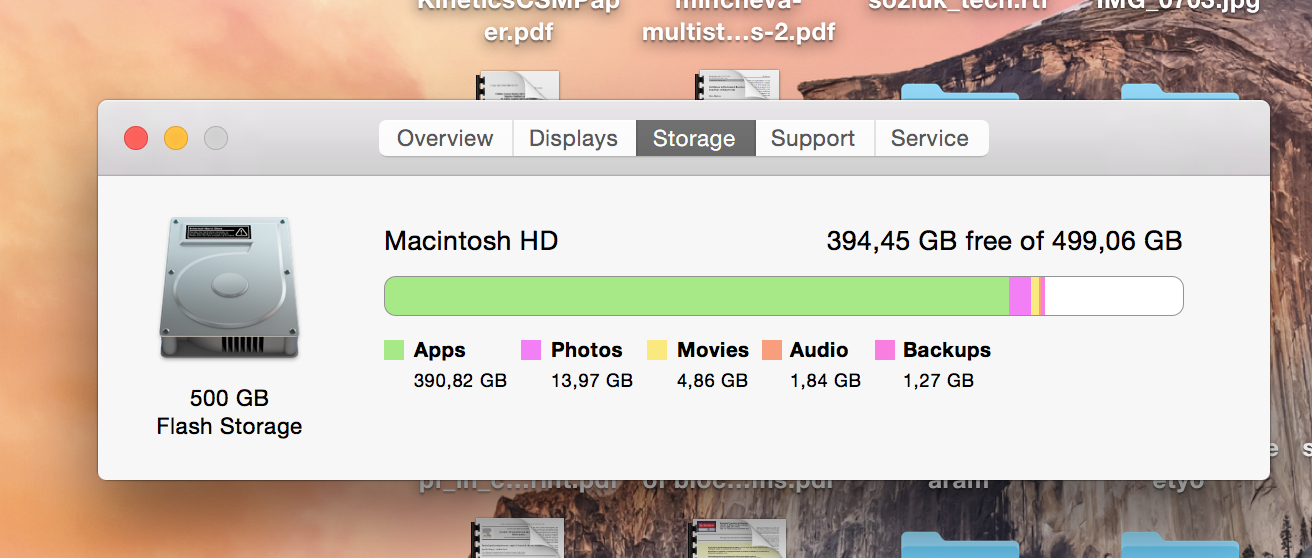This screenshot has width=1312, height=558.
Task: Go to the Support tab
Action: click(x=814, y=138)
